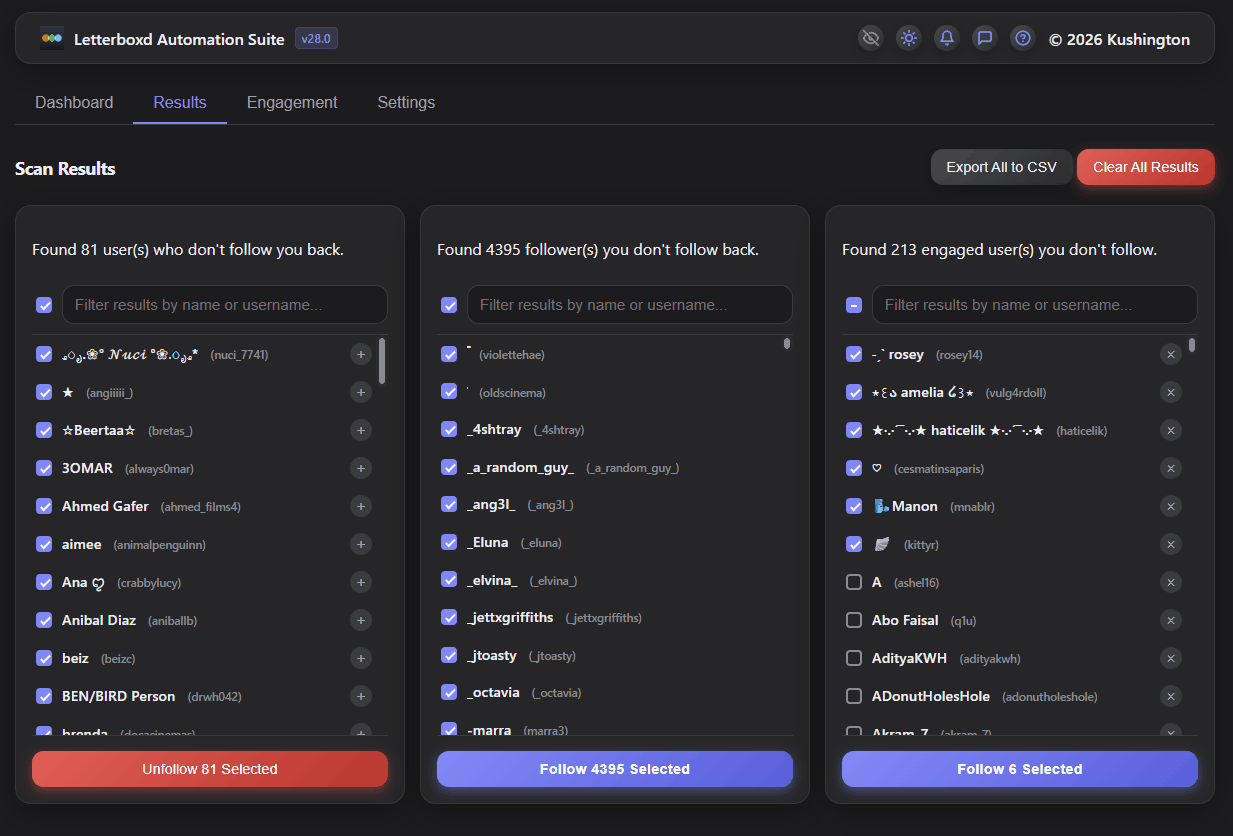
Task: Click Follow 6 Selected button
Action: (x=1020, y=769)
